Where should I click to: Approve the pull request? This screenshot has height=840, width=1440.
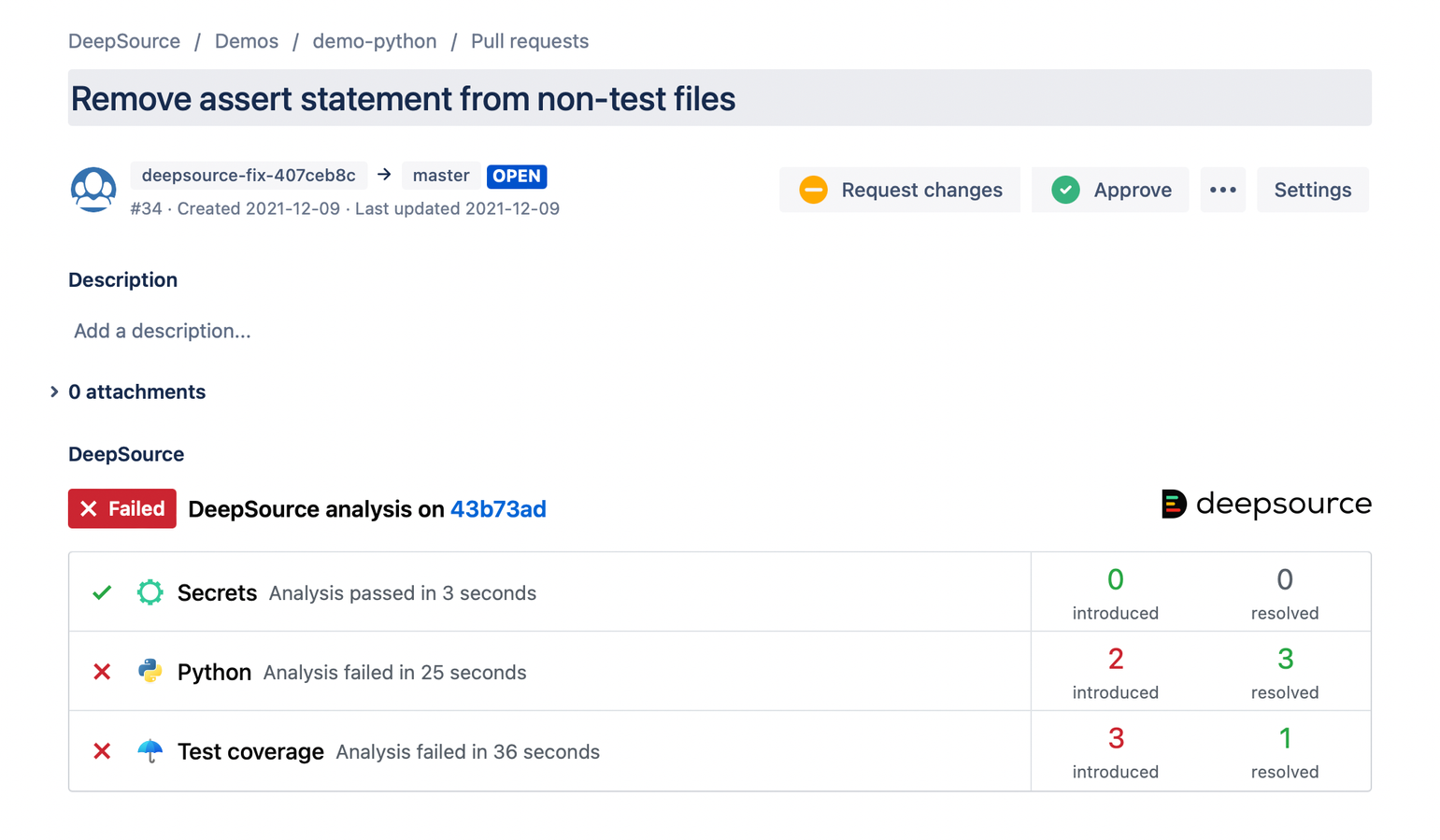[x=1110, y=190]
